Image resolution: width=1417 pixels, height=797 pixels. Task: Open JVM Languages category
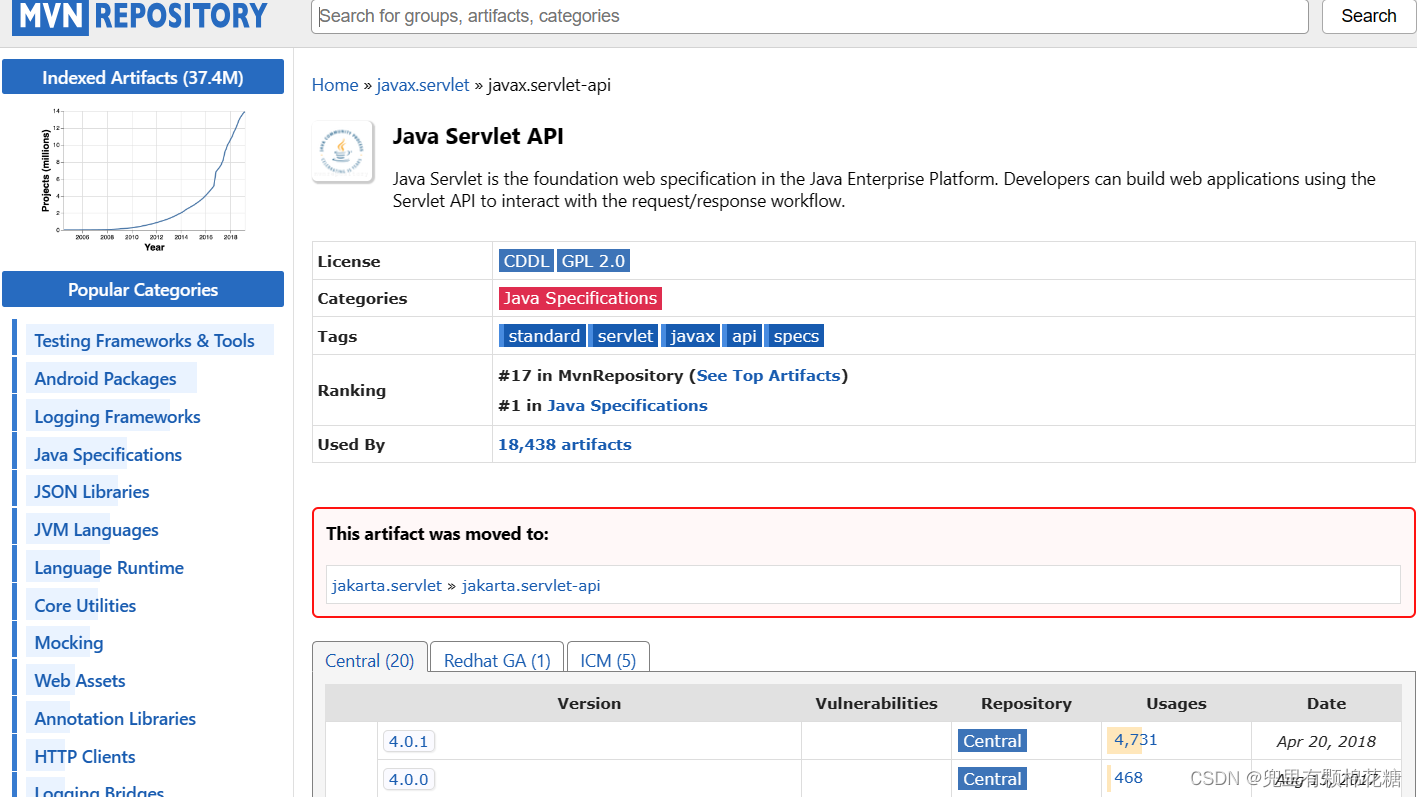point(96,530)
